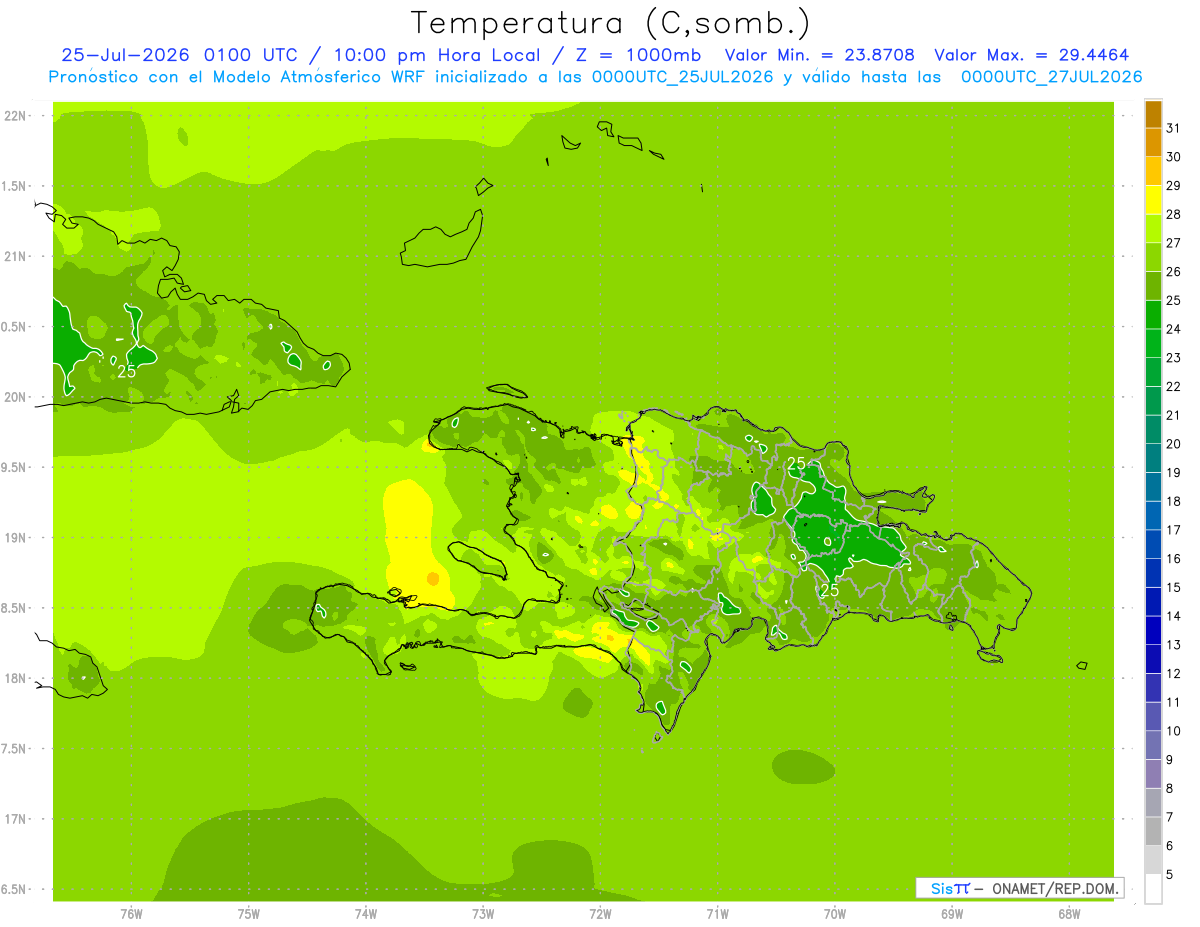Click legend value '28'
Image resolution: width=1200 pixels, height=927 pixels.
click(1174, 214)
